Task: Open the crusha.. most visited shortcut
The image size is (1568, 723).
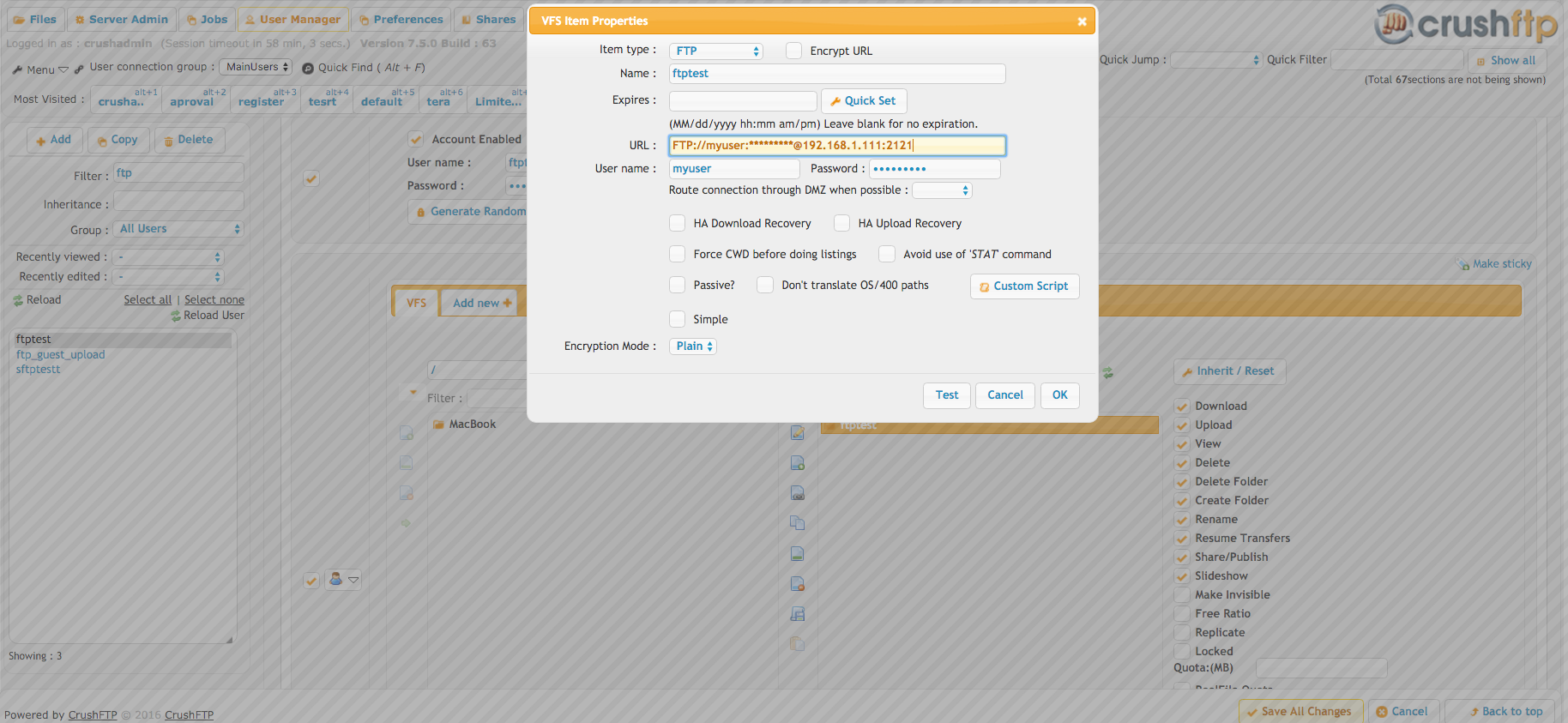Action: [126, 99]
